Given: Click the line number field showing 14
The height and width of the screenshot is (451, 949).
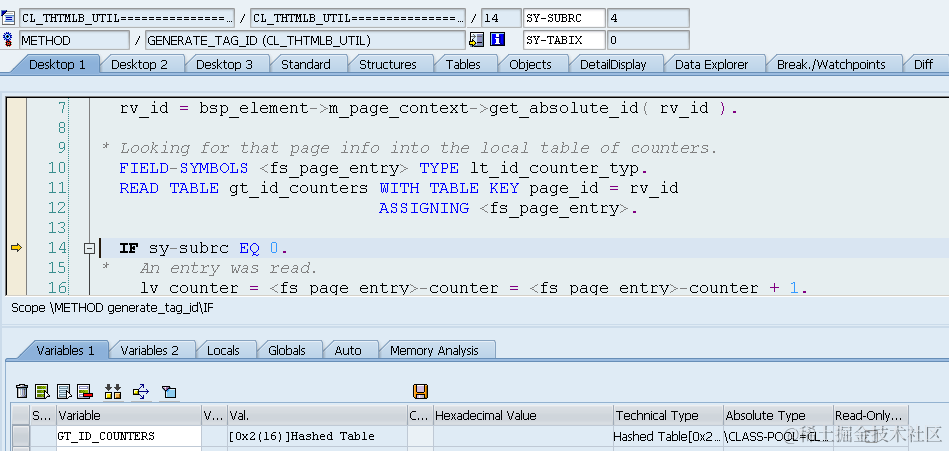Looking at the screenshot, I should (501, 18).
